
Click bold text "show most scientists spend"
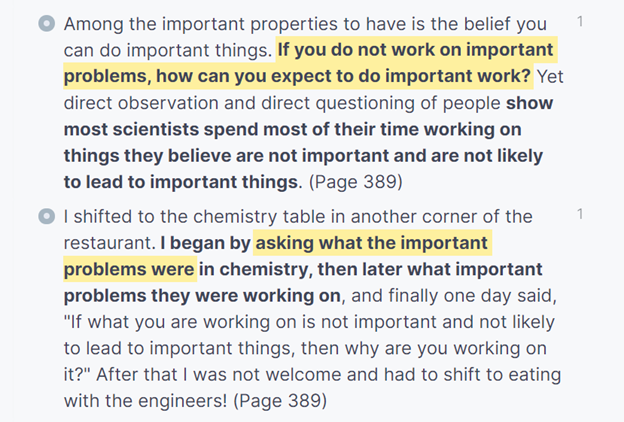click(308, 116)
